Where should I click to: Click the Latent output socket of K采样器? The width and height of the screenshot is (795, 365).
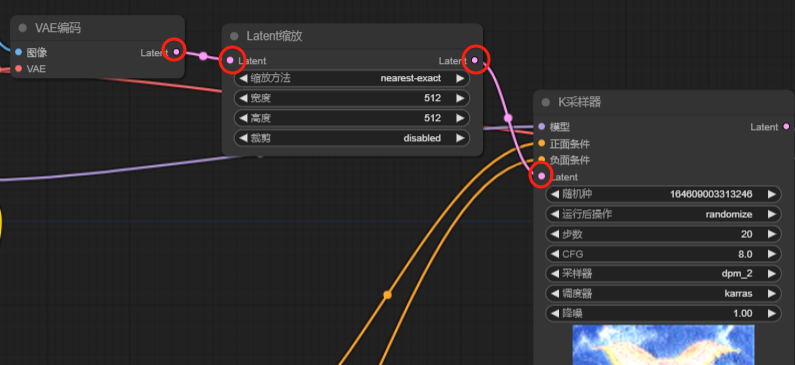click(x=786, y=127)
